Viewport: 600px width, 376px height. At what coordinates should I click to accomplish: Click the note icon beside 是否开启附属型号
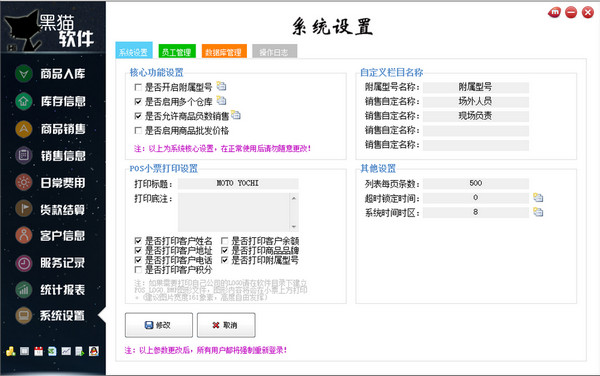point(221,86)
